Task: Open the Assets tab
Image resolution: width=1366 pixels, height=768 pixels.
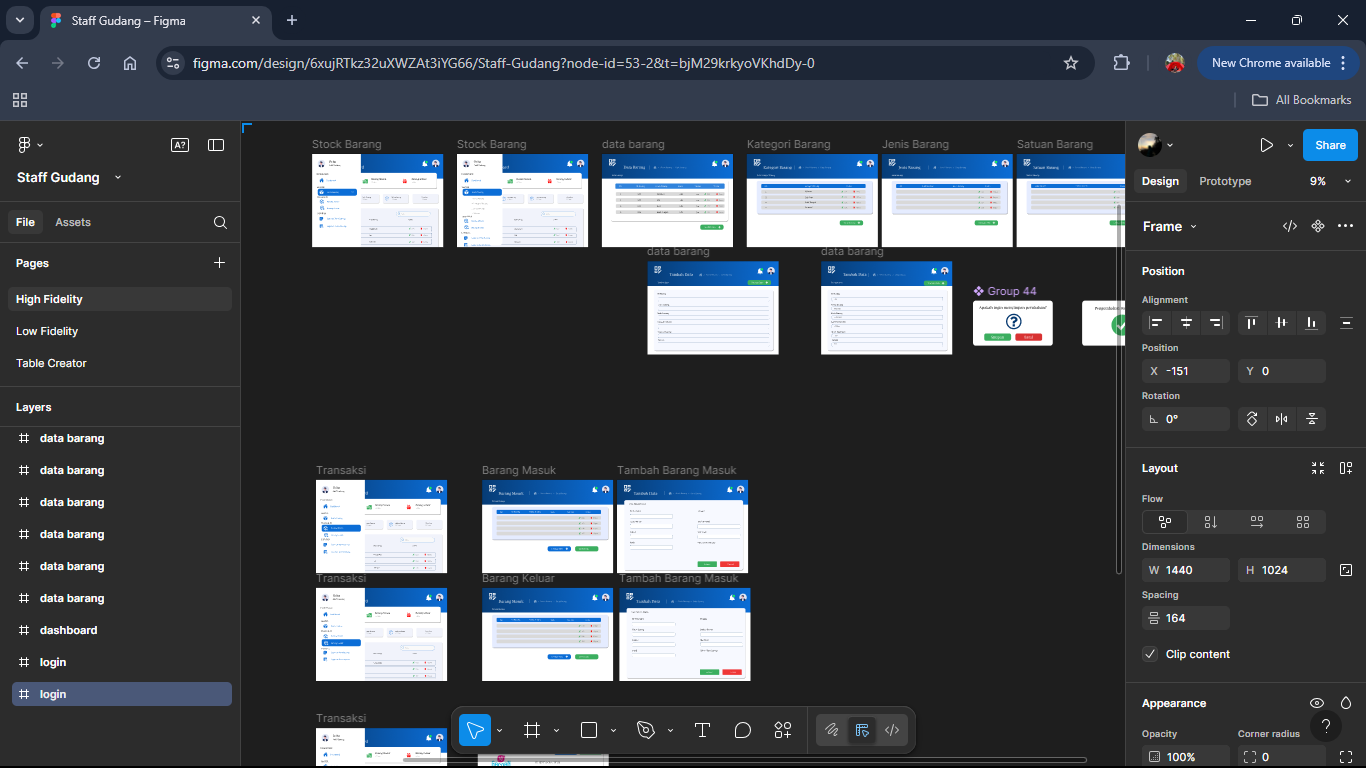Action: pyautogui.click(x=73, y=222)
